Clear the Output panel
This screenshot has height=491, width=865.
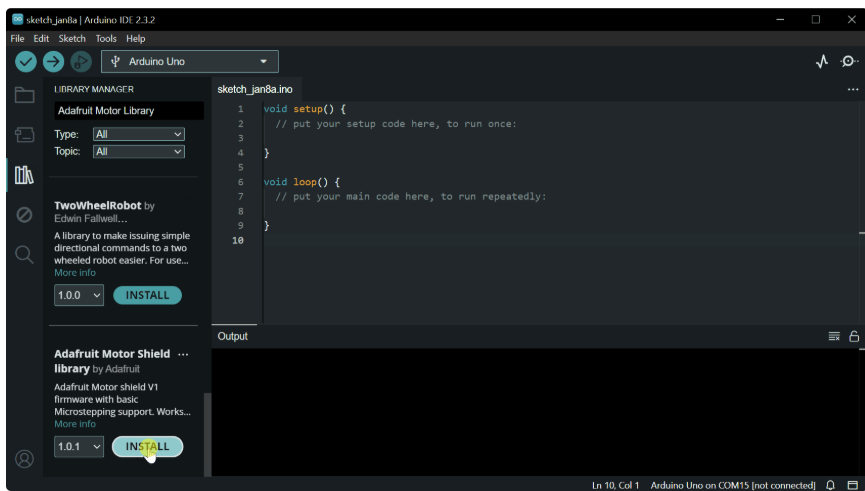pos(834,336)
